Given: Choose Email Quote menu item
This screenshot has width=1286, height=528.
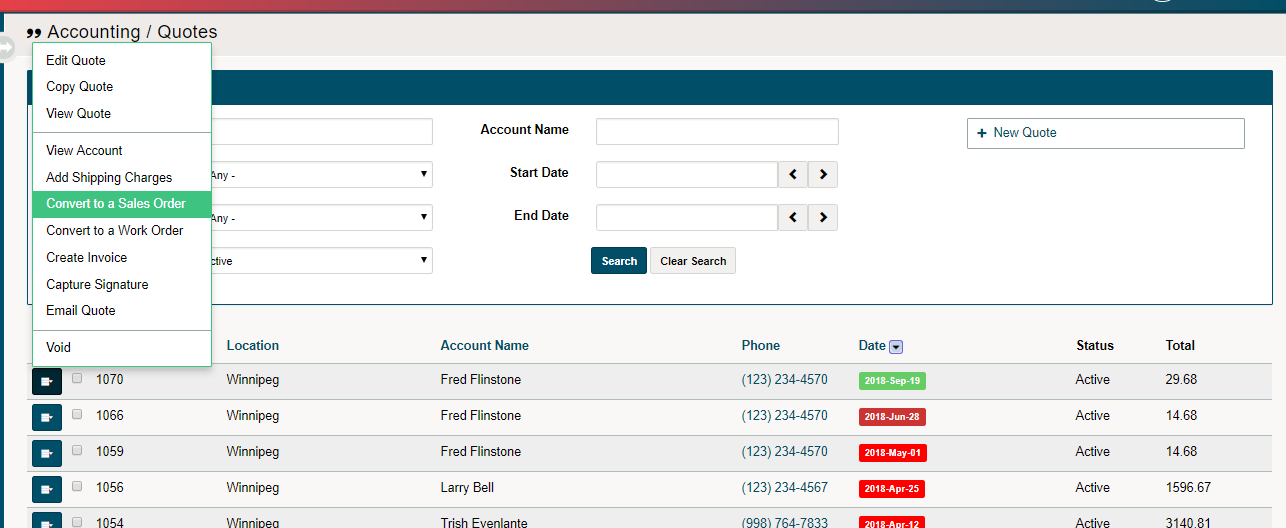Looking at the screenshot, I should click(x=122, y=311).
